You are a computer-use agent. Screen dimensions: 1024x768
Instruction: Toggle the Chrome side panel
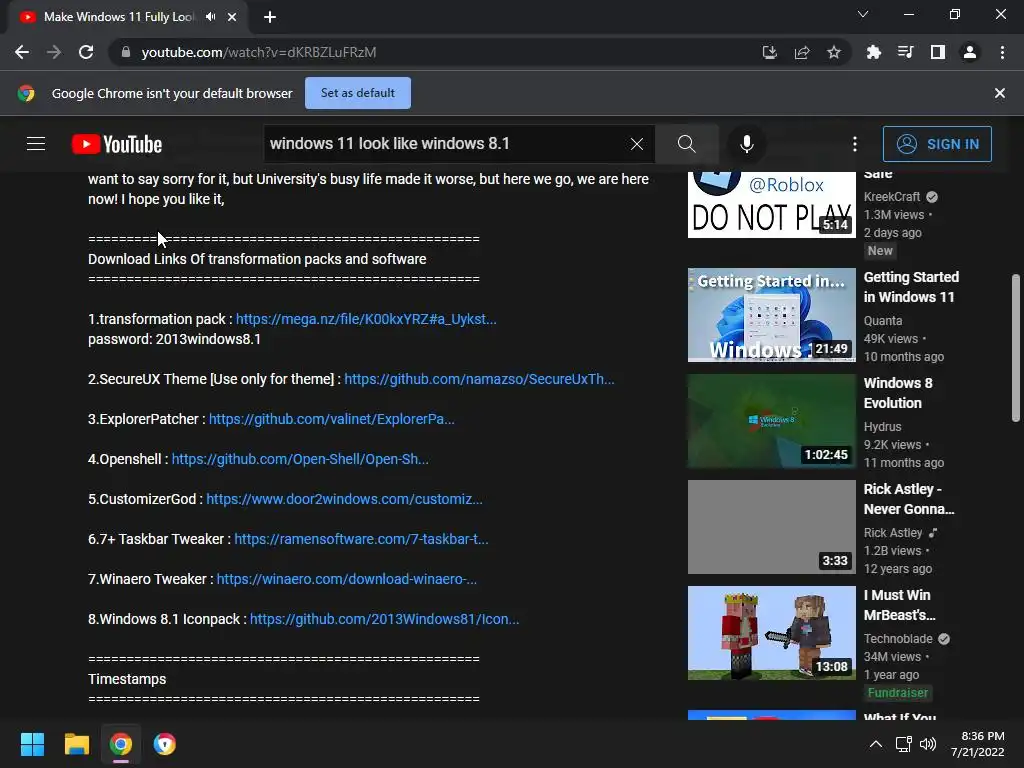tap(938, 52)
